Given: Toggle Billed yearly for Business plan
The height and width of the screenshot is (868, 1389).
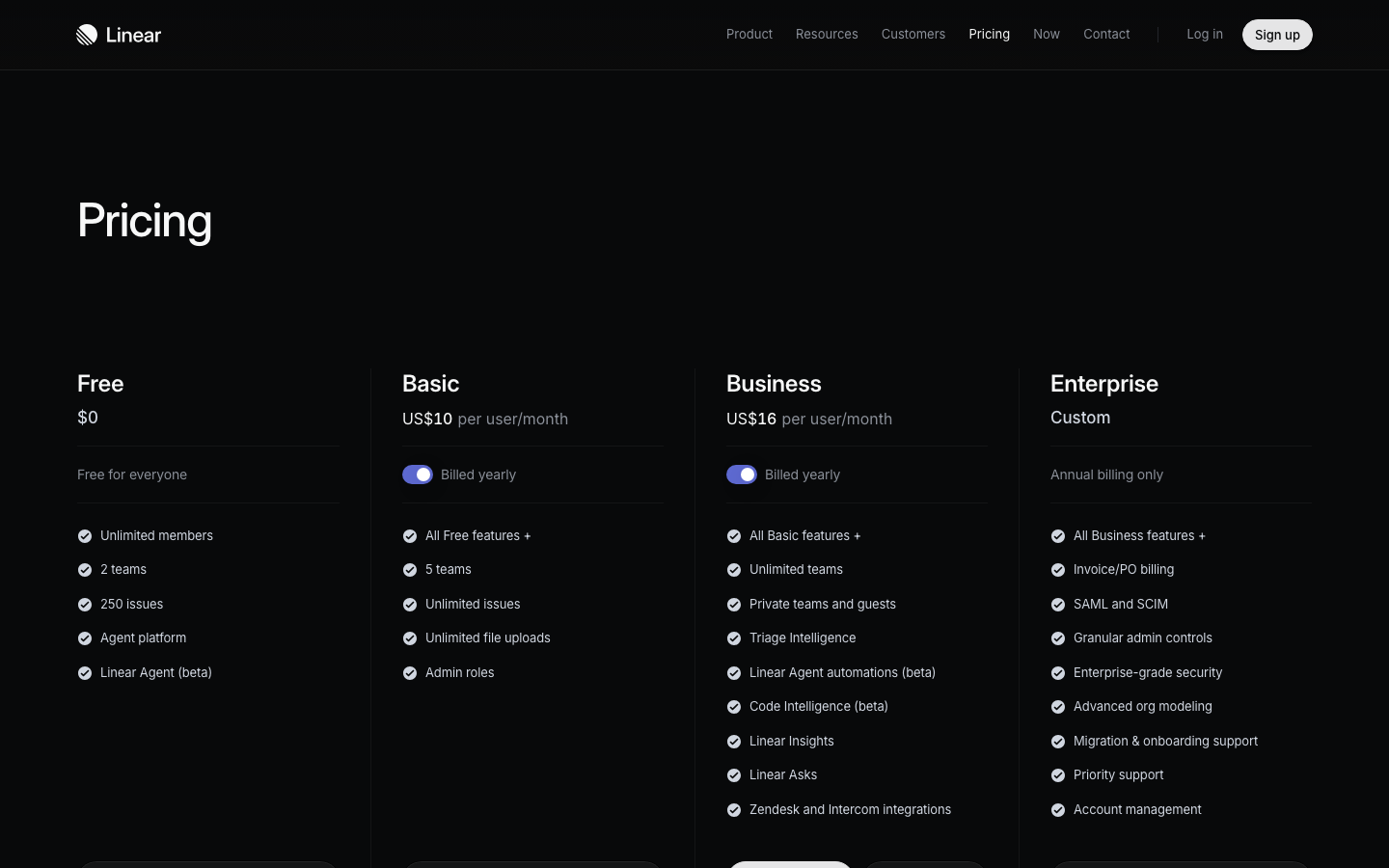Looking at the screenshot, I should [x=742, y=475].
